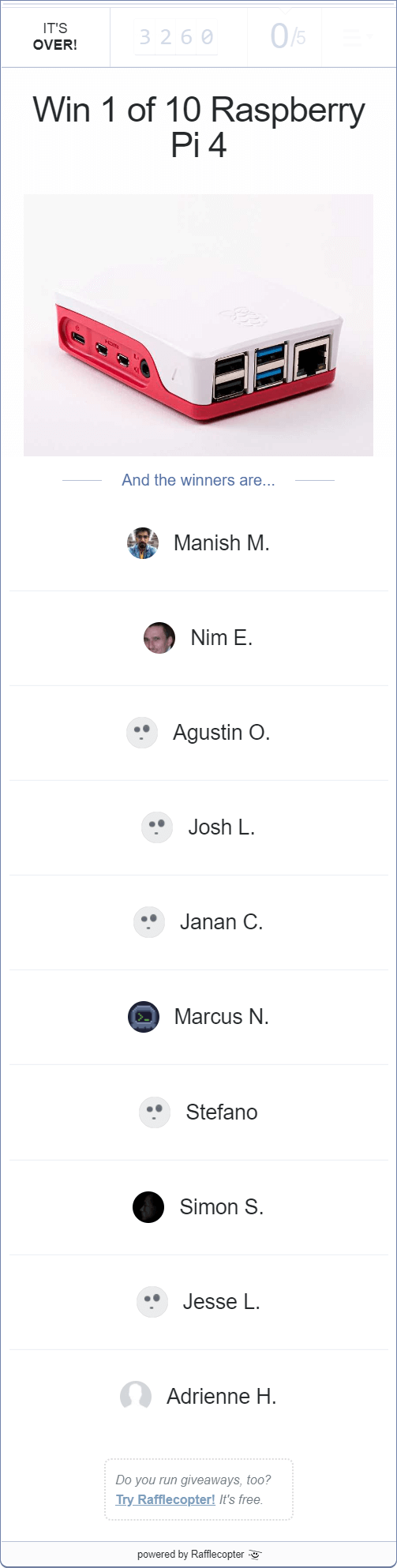Select the winner name Marcus N.
The height and width of the screenshot is (1568, 397).
pos(222,1017)
